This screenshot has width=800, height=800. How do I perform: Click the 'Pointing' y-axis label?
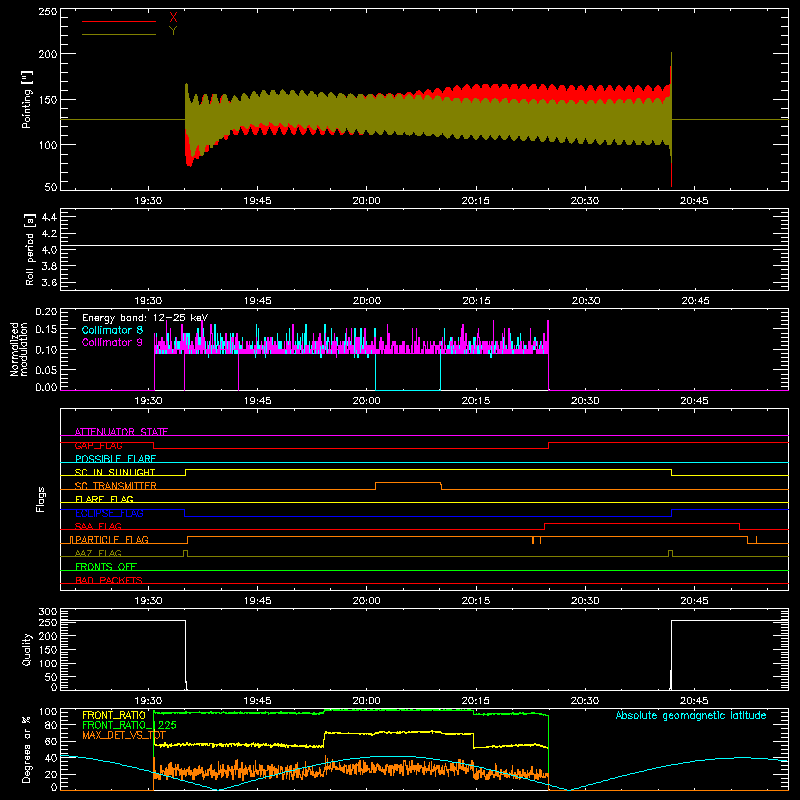(x=27, y=99)
